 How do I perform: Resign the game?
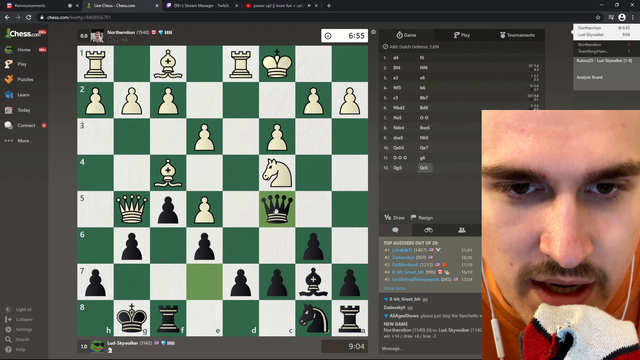point(422,218)
